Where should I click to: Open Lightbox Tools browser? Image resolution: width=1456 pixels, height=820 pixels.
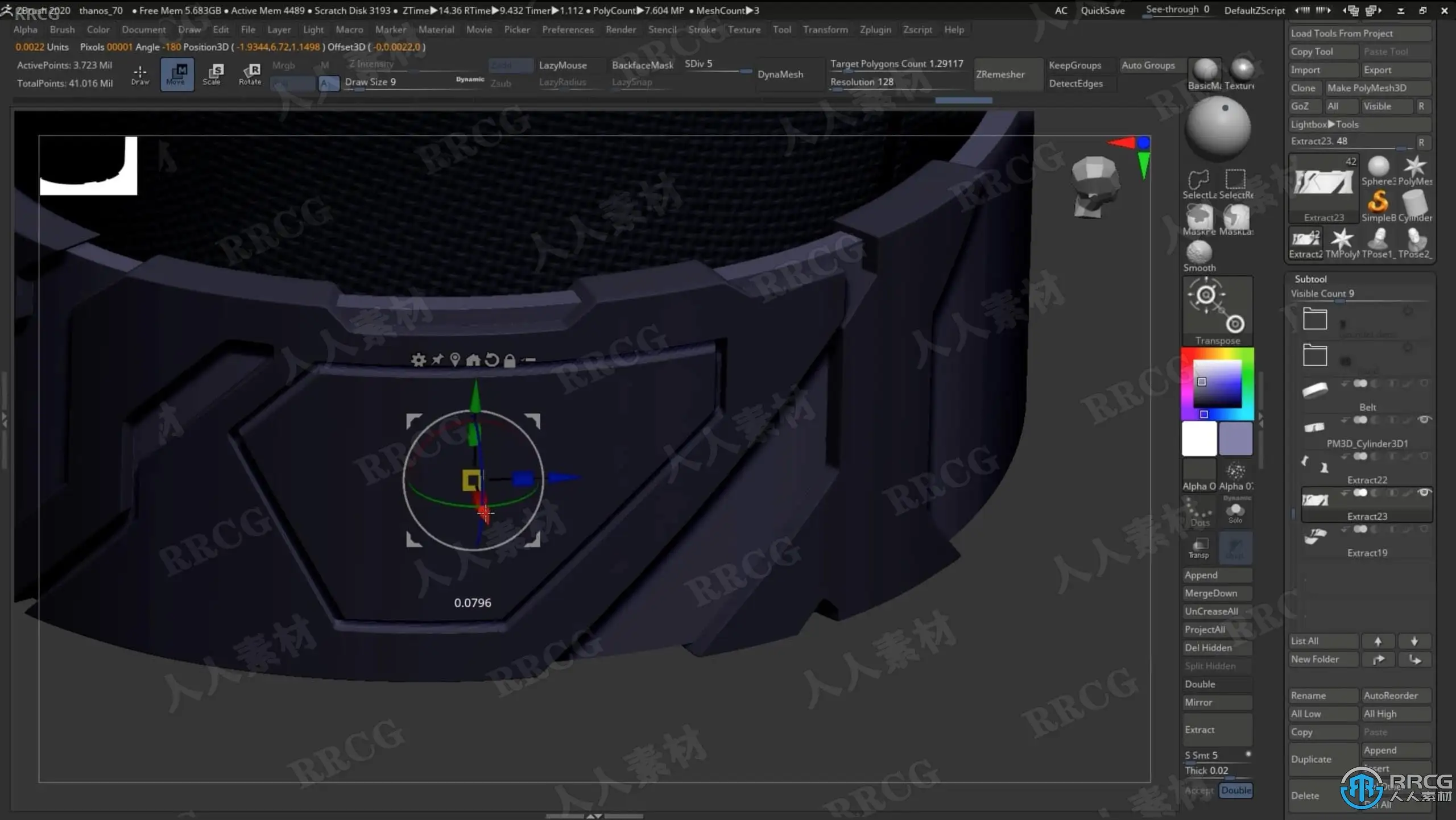1324,124
